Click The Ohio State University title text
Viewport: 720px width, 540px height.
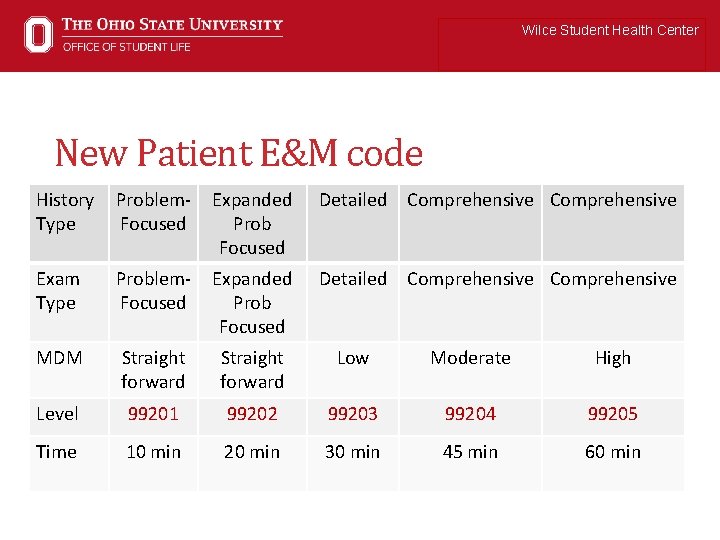(x=172, y=24)
